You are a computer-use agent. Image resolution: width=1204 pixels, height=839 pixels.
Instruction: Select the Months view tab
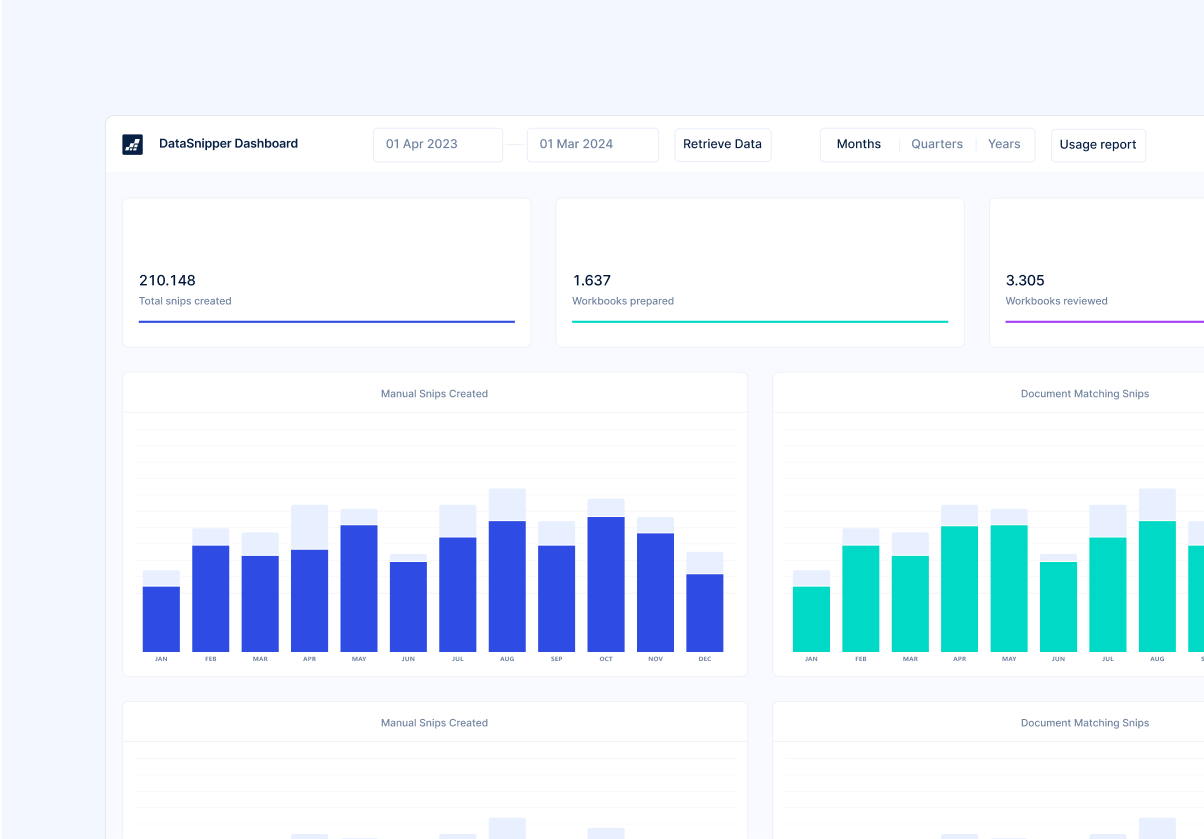(859, 144)
